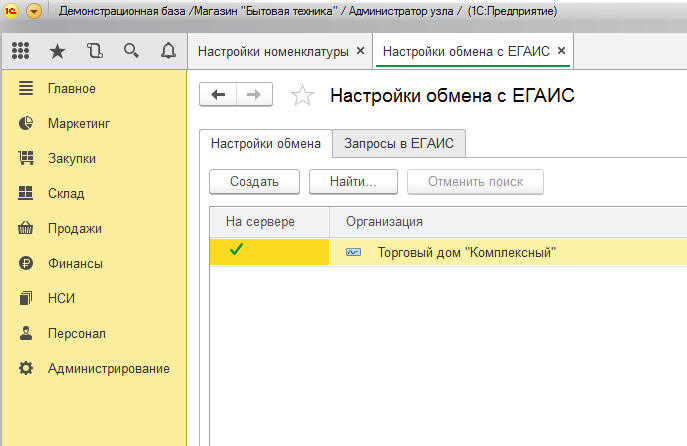This screenshot has width=687, height=446.
Task: Open the main menu dropdown arrow in title bar
Action: click(x=34, y=11)
